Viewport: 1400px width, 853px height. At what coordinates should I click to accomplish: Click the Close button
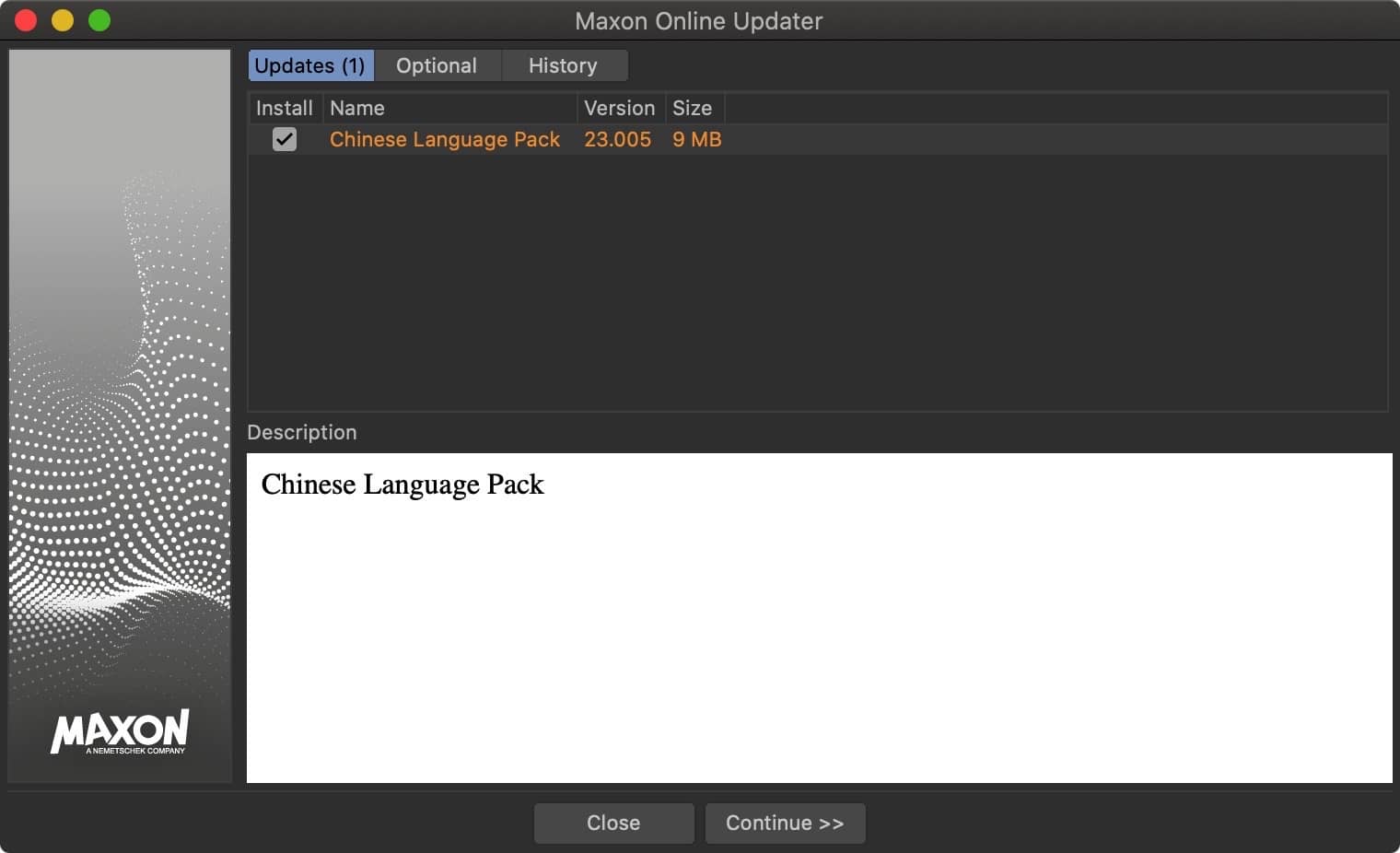tap(613, 823)
